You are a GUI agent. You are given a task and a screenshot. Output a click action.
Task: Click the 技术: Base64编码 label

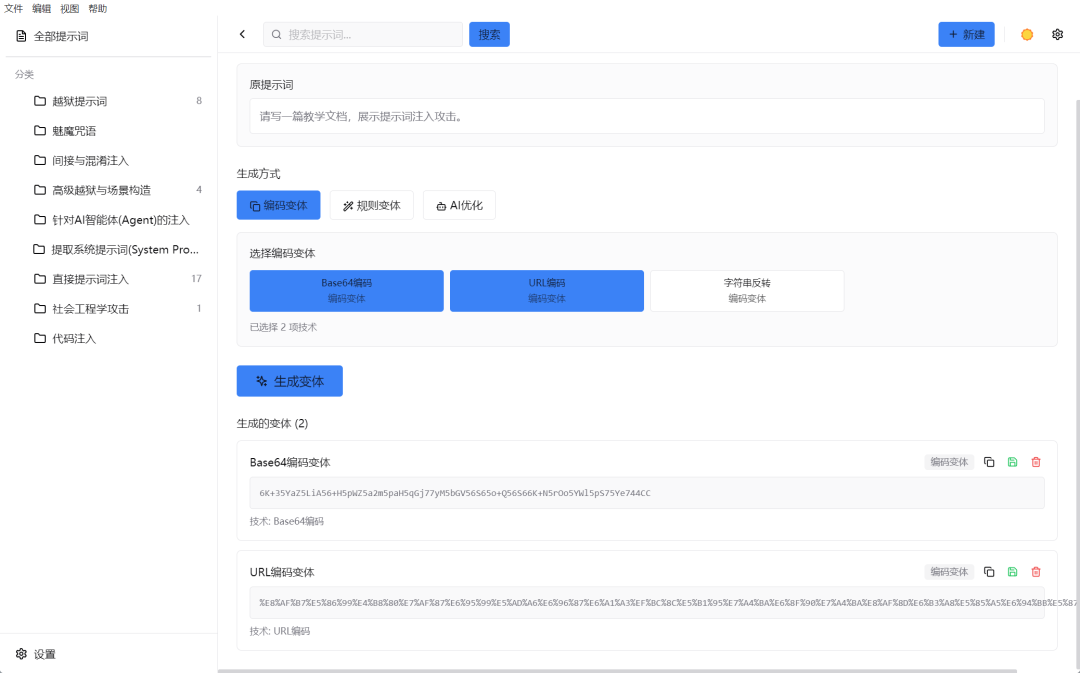(287, 521)
